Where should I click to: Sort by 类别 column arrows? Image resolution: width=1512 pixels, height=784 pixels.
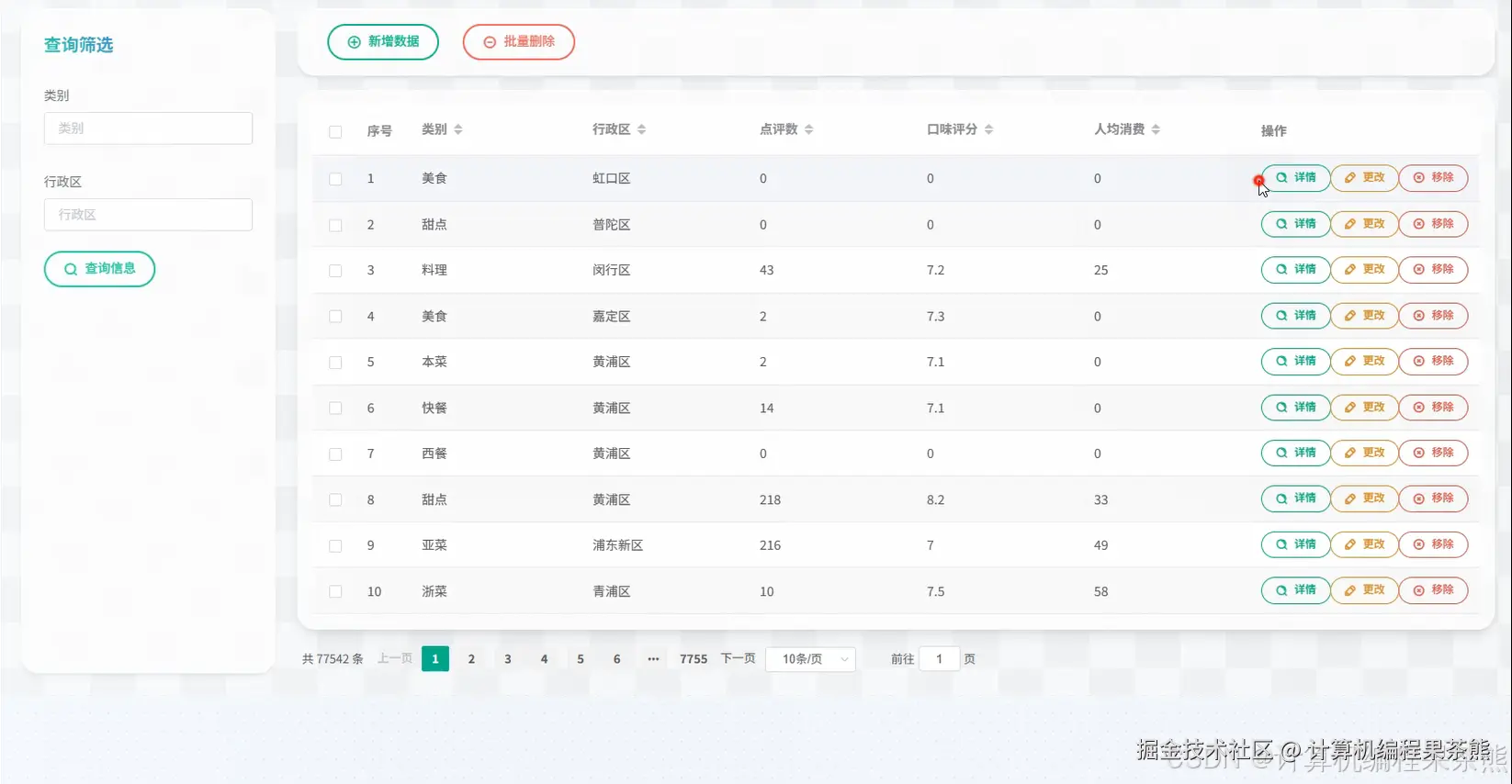457,129
